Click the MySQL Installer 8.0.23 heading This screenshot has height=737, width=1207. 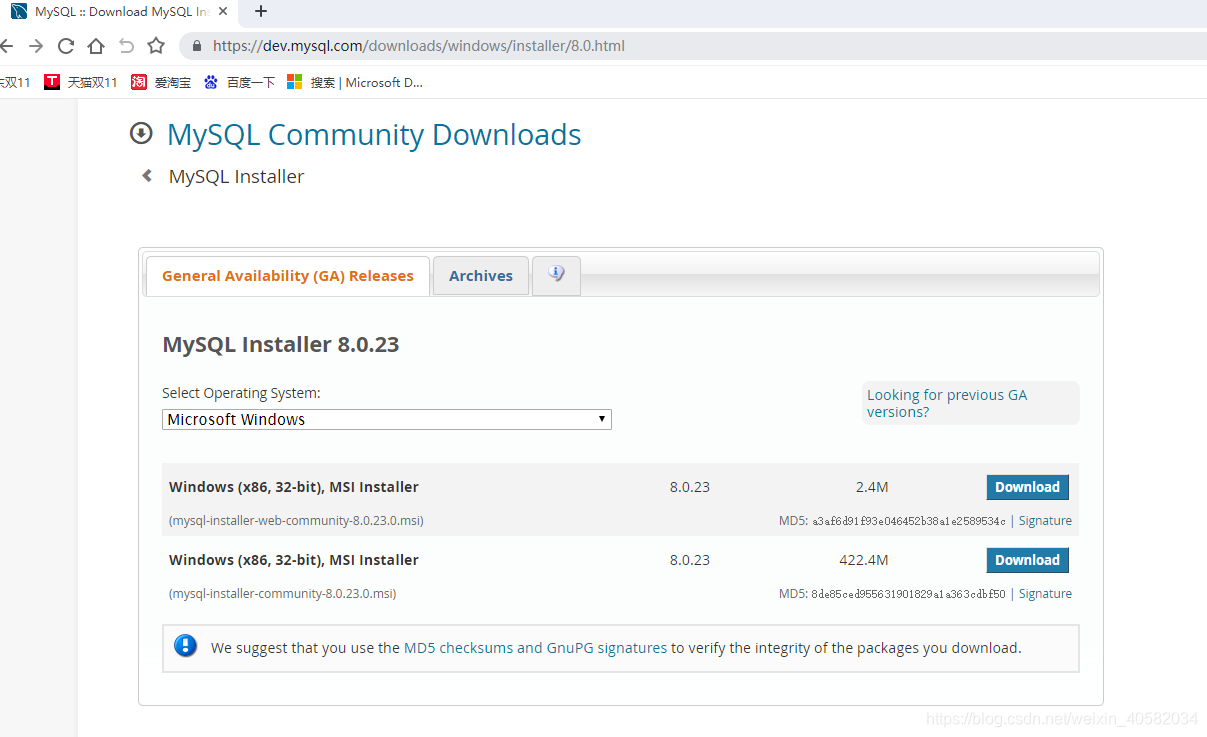tap(281, 345)
